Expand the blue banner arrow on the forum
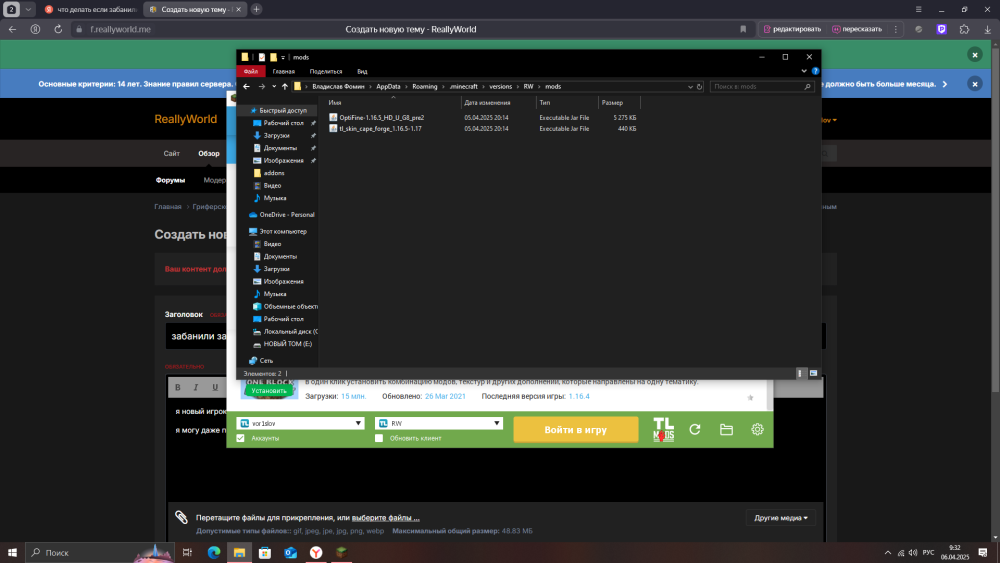 [x=945, y=84]
